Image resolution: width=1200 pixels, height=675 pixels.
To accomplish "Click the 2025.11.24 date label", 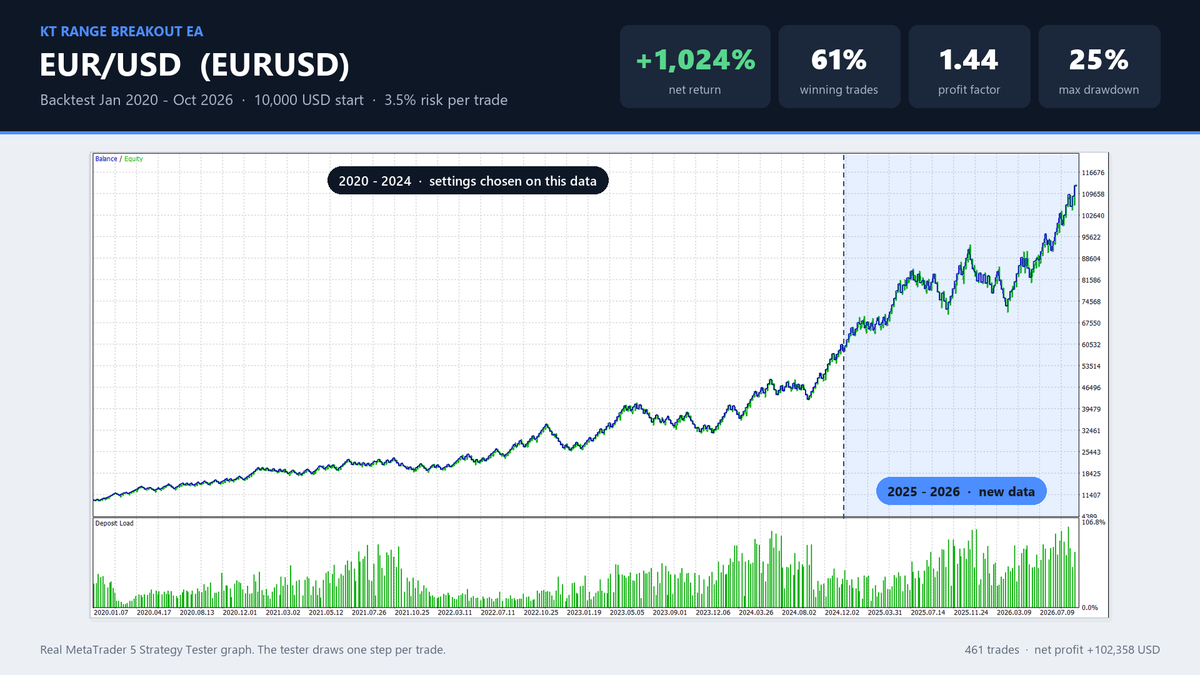I will pyautogui.click(x=972, y=613).
